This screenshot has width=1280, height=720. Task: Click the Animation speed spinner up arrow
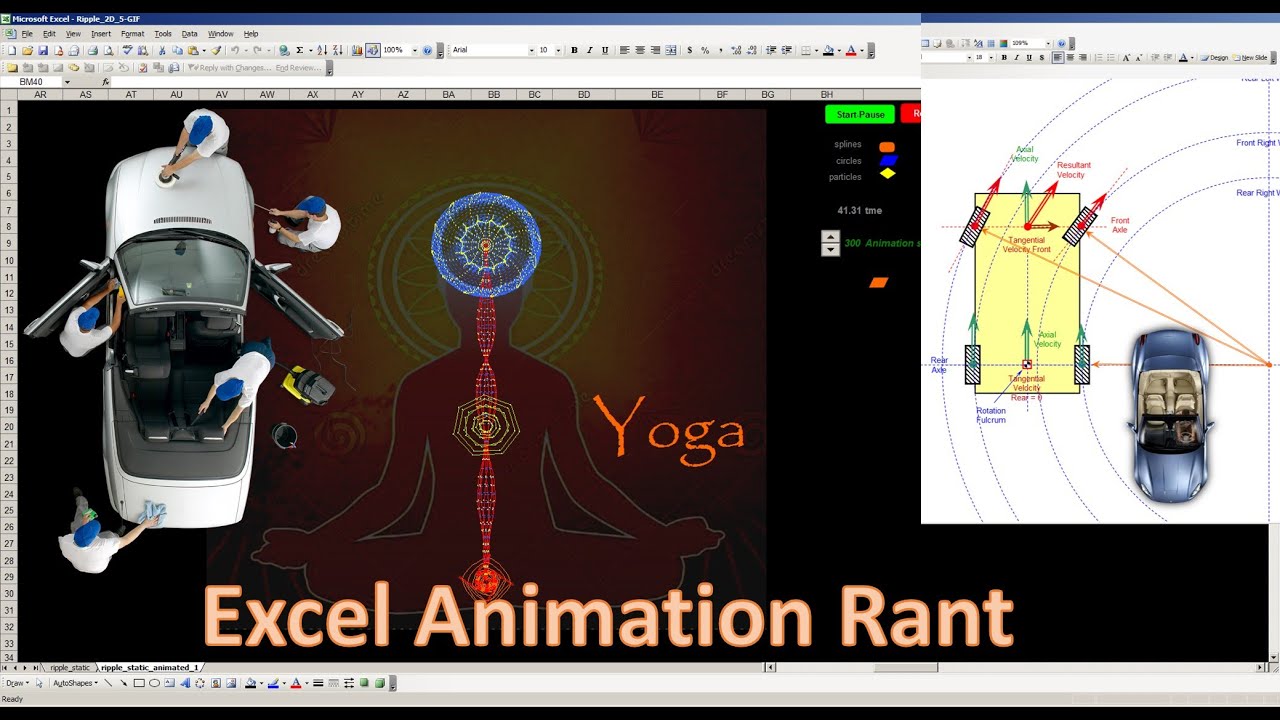click(x=830, y=237)
